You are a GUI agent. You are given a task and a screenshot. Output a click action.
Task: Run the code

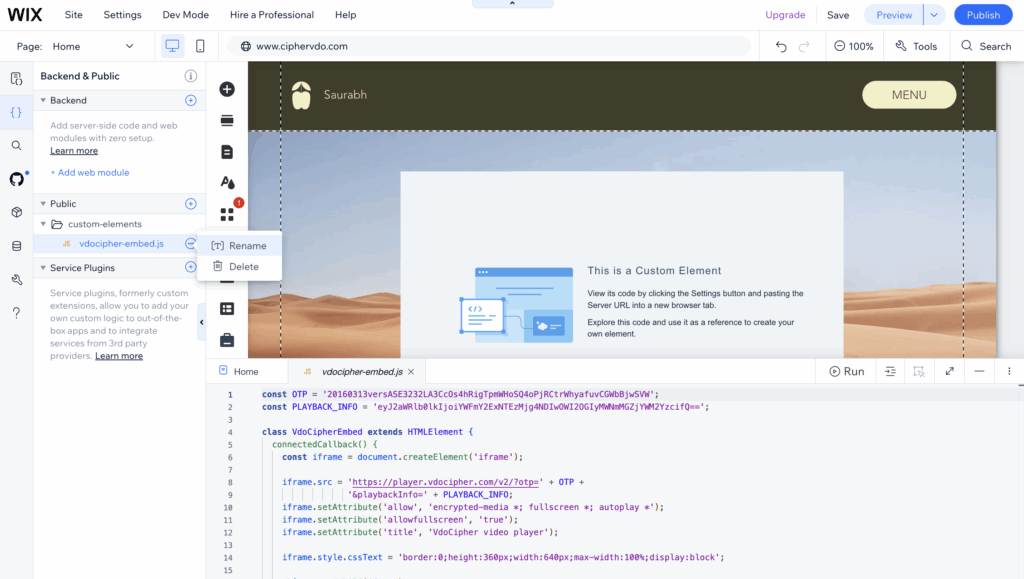point(846,371)
